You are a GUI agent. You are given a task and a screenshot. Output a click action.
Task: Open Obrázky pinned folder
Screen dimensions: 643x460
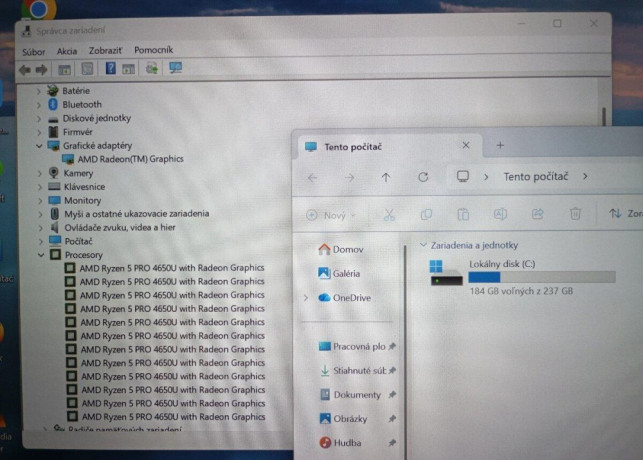pos(344,419)
